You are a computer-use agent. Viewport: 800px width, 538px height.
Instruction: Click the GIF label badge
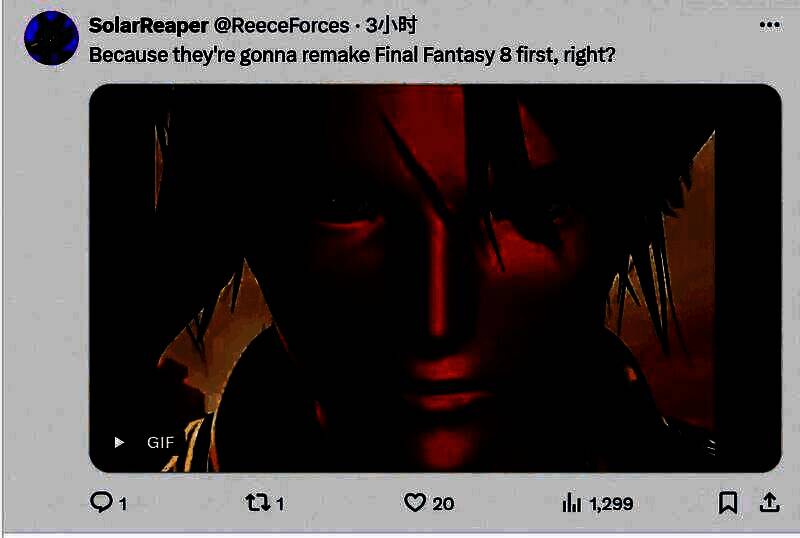[161, 443]
